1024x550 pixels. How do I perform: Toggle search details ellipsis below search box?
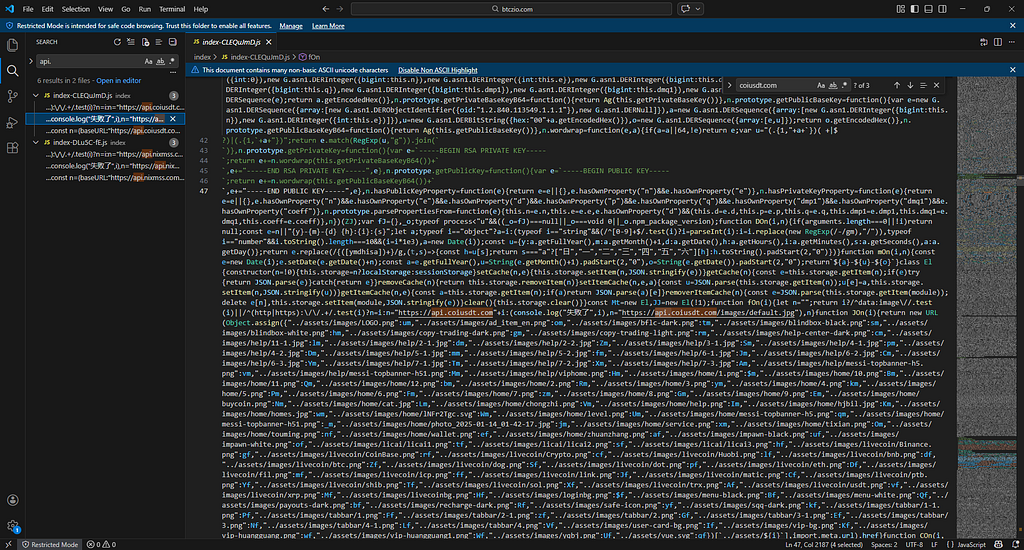pyautogui.click(x=172, y=73)
